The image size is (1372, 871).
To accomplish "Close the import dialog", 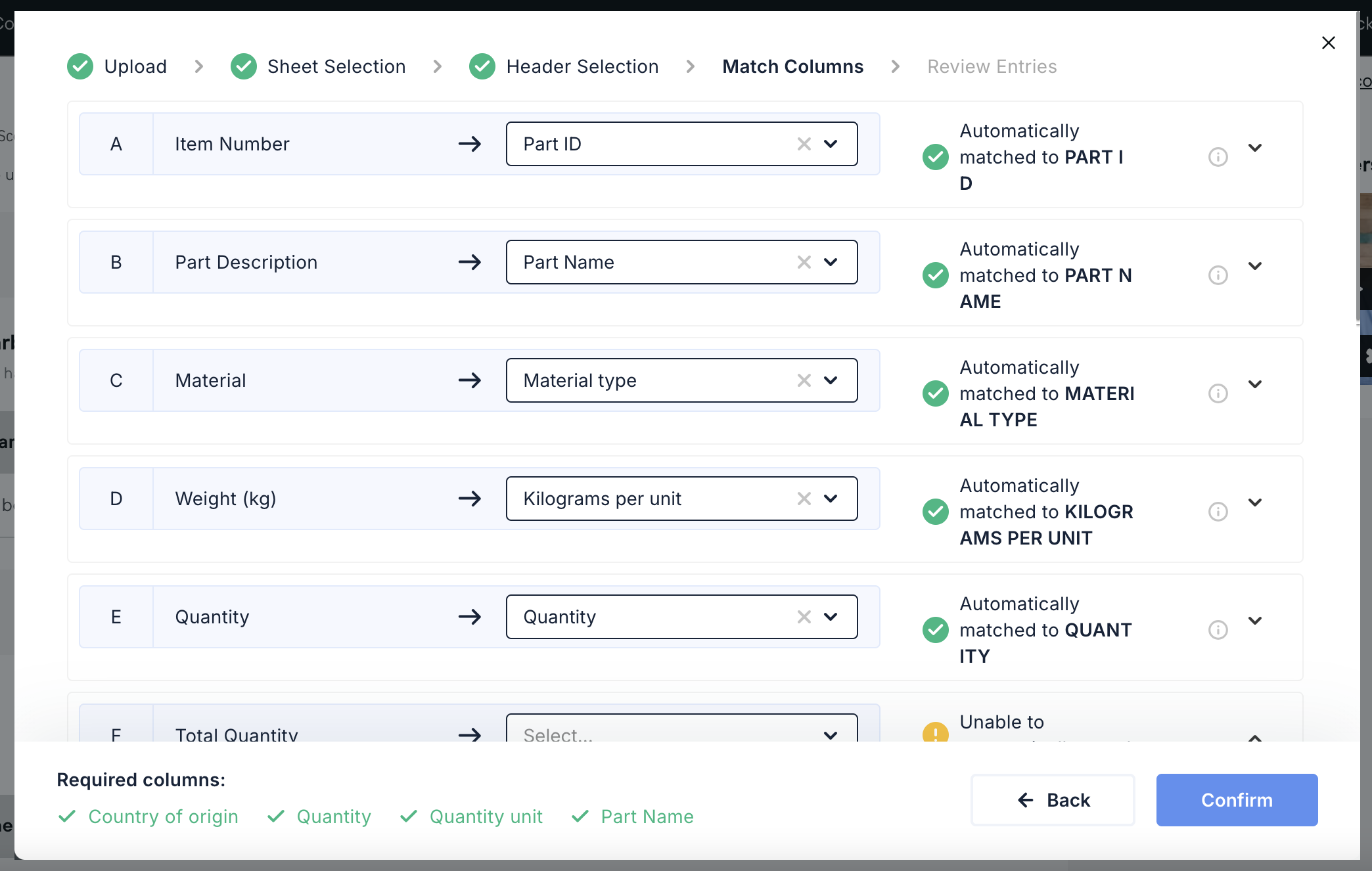I will 1328,43.
